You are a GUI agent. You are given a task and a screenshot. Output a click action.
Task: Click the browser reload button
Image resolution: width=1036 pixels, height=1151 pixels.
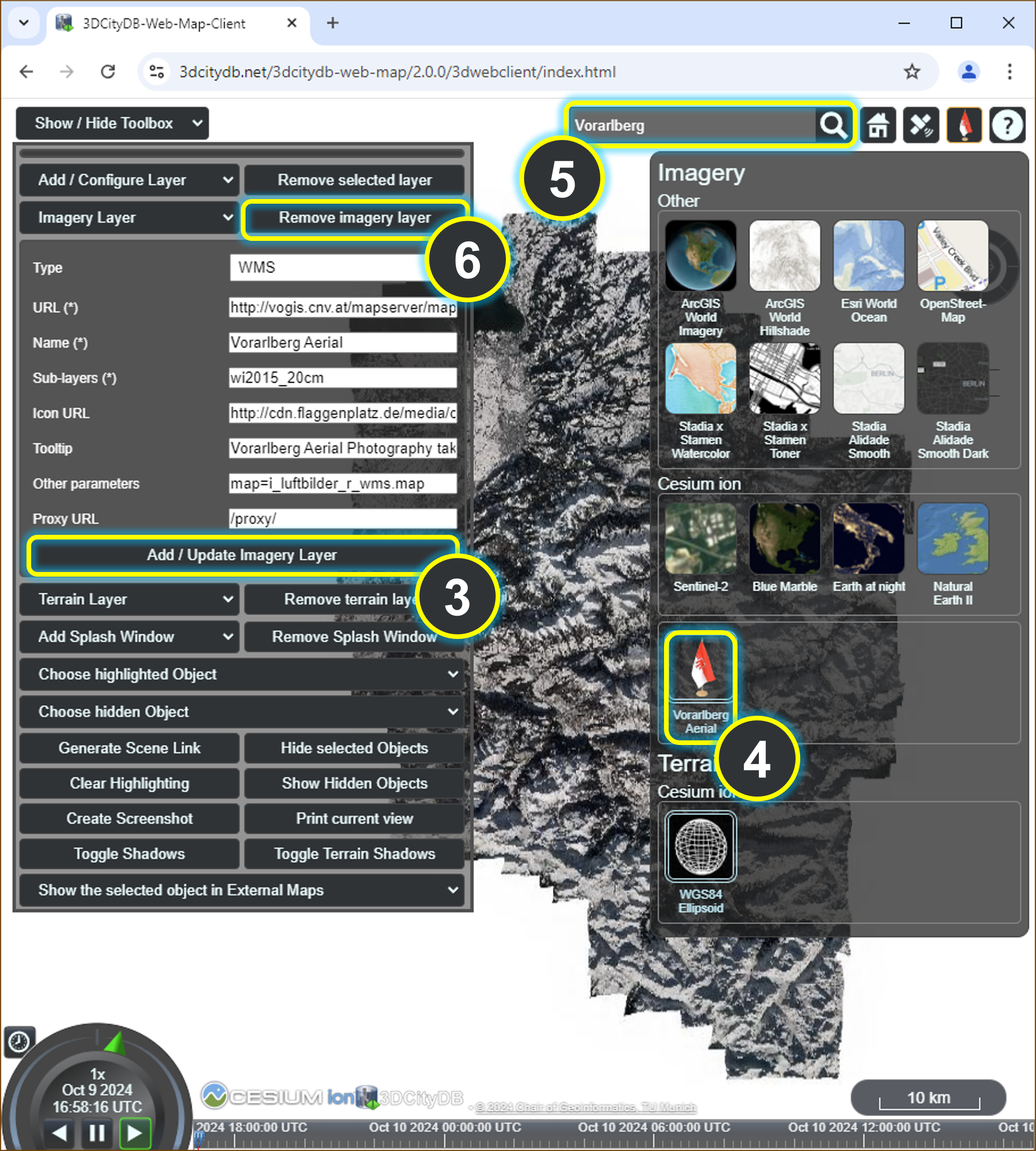[107, 72]
